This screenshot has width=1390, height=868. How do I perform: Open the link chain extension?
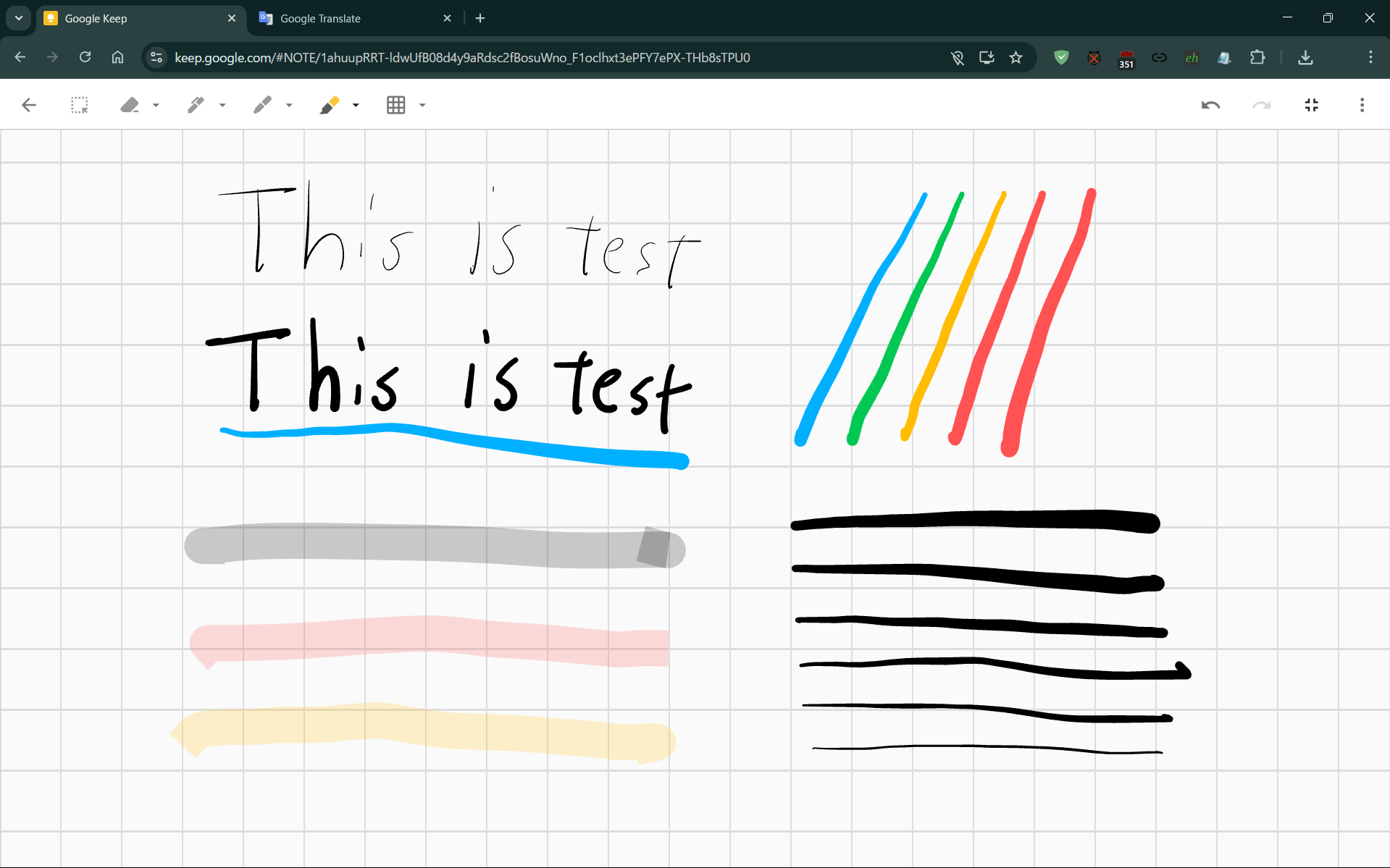click(x=1159, y=57)
